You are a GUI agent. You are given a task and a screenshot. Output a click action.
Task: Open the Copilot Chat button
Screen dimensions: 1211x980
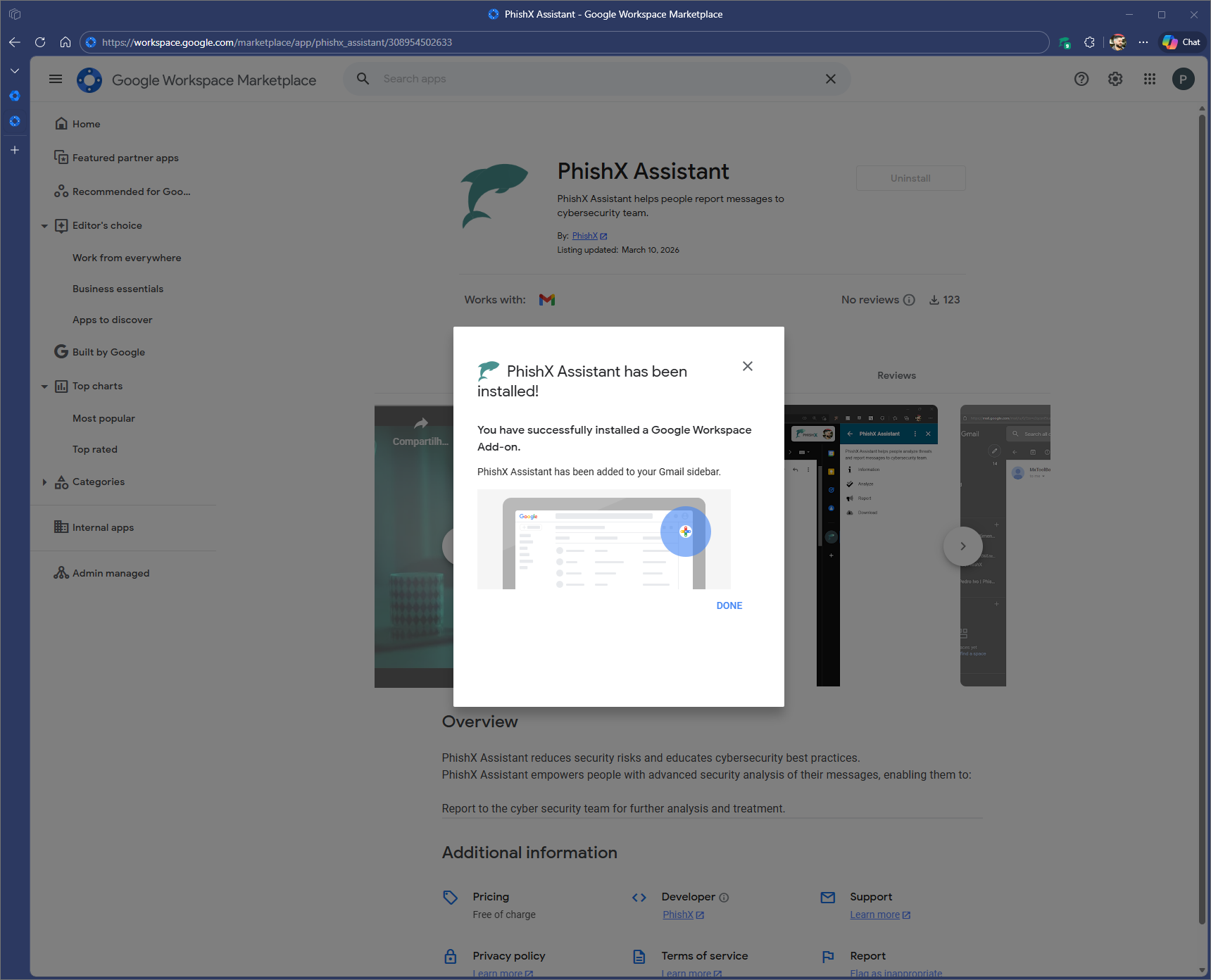pyautogui.click(x=1181, y=42)
